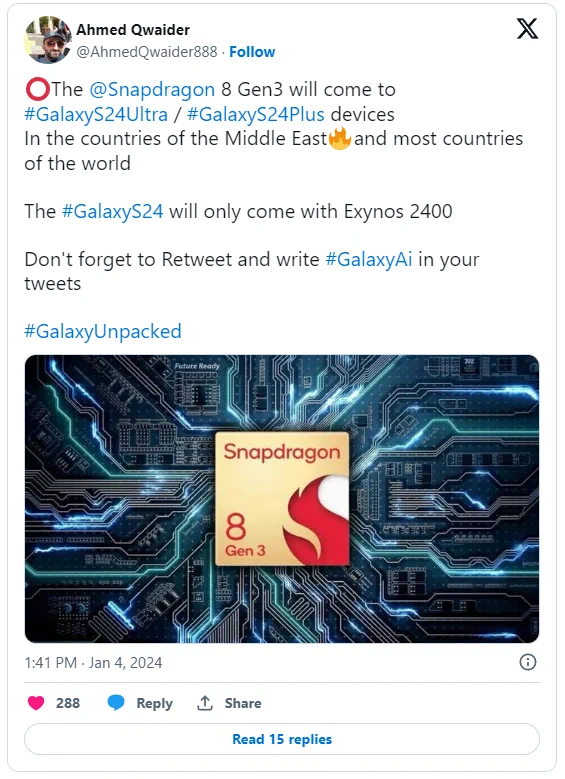Click the Reply text label
Viewport: 565px width, 779px height.
[x=155, y=703]
